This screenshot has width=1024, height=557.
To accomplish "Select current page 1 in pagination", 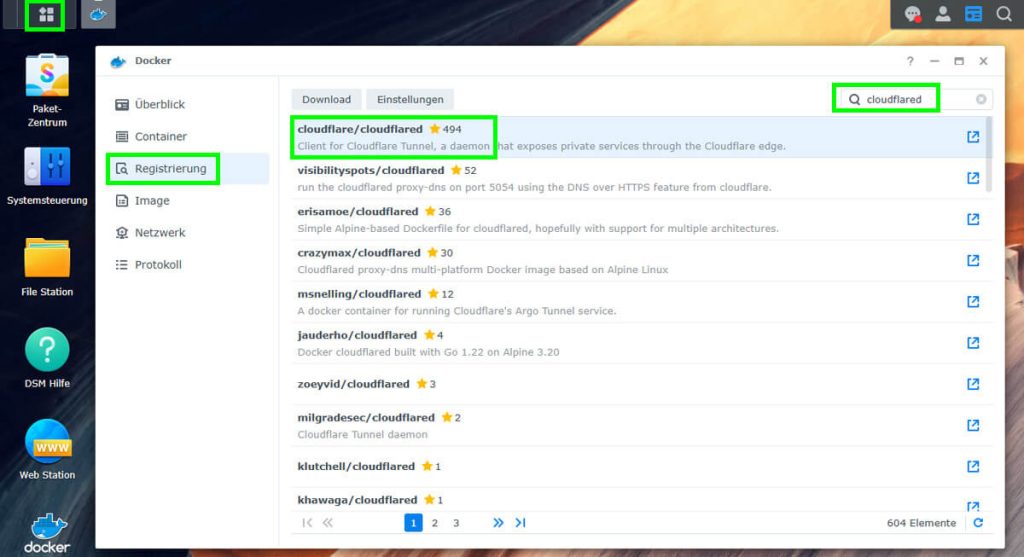I will pyautogui.click(x=413, y=522).
